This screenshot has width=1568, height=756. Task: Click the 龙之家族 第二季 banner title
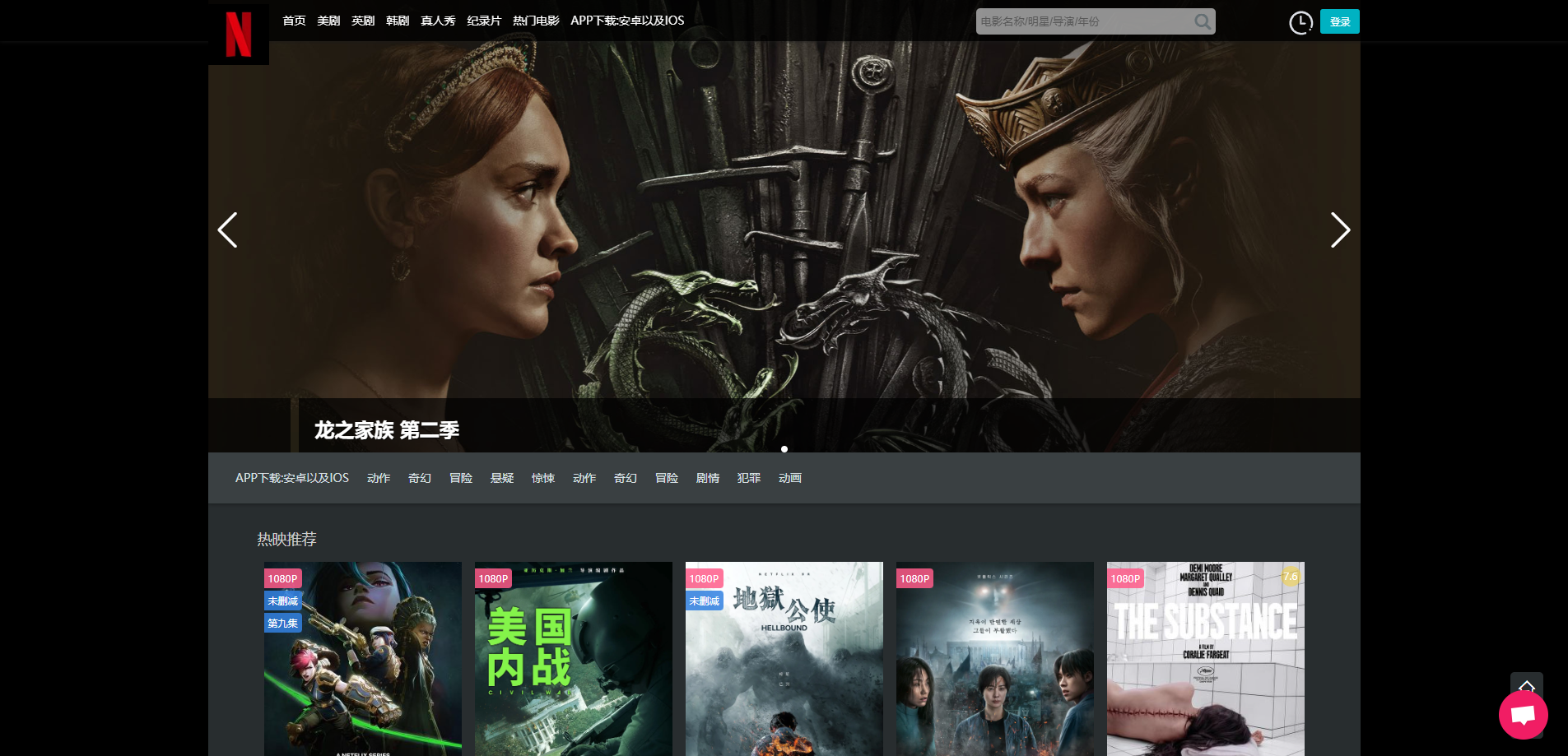(387, 430)
